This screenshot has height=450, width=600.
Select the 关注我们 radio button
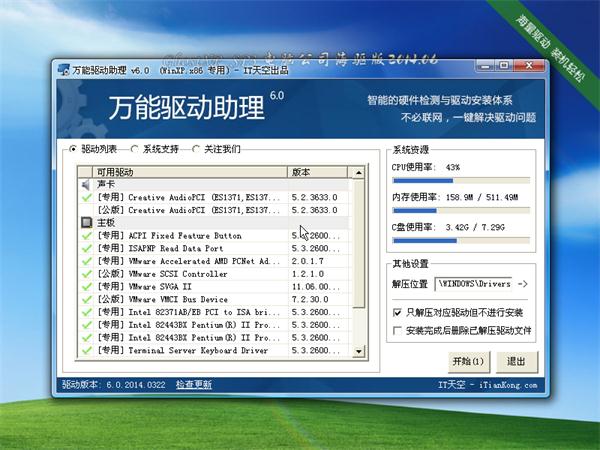point(197,150)
